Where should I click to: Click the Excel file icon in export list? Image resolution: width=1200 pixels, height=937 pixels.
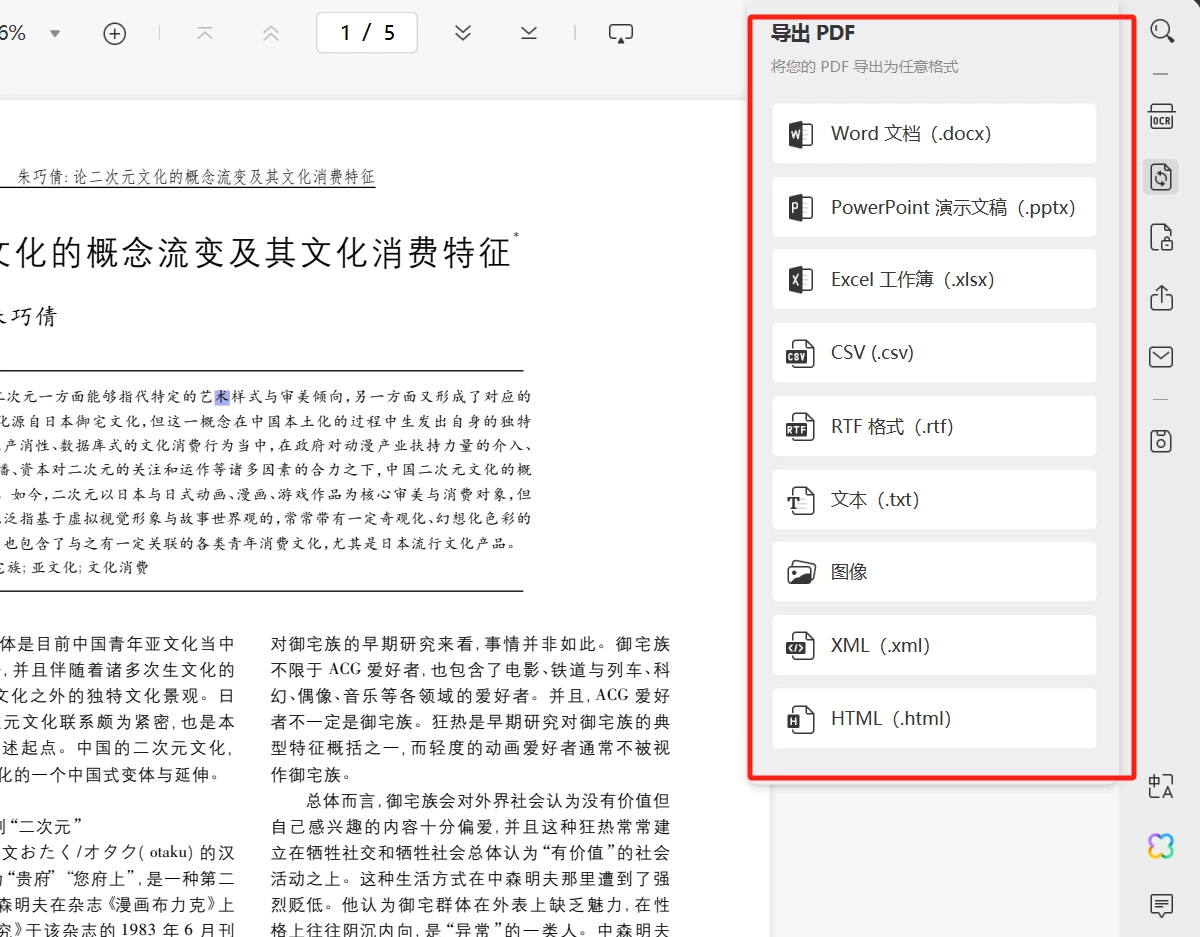coord(800,280)
